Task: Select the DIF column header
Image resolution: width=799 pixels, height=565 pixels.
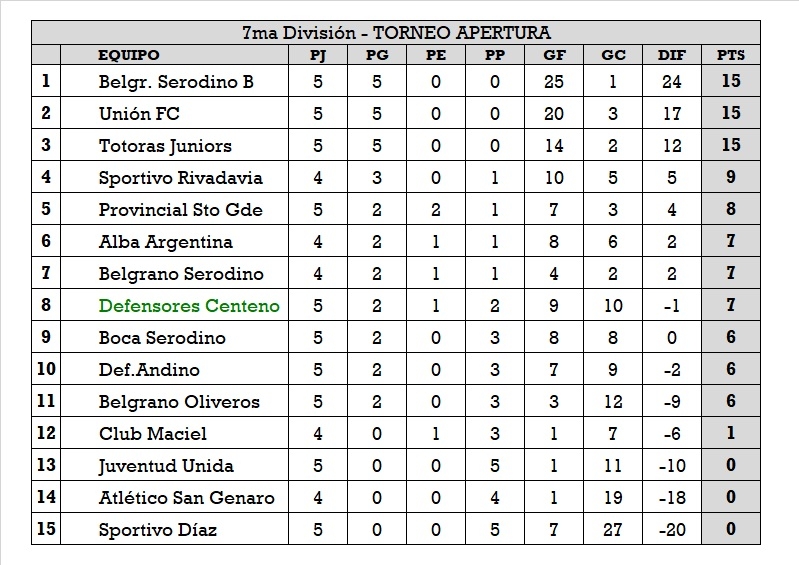Action: point(672,56)
